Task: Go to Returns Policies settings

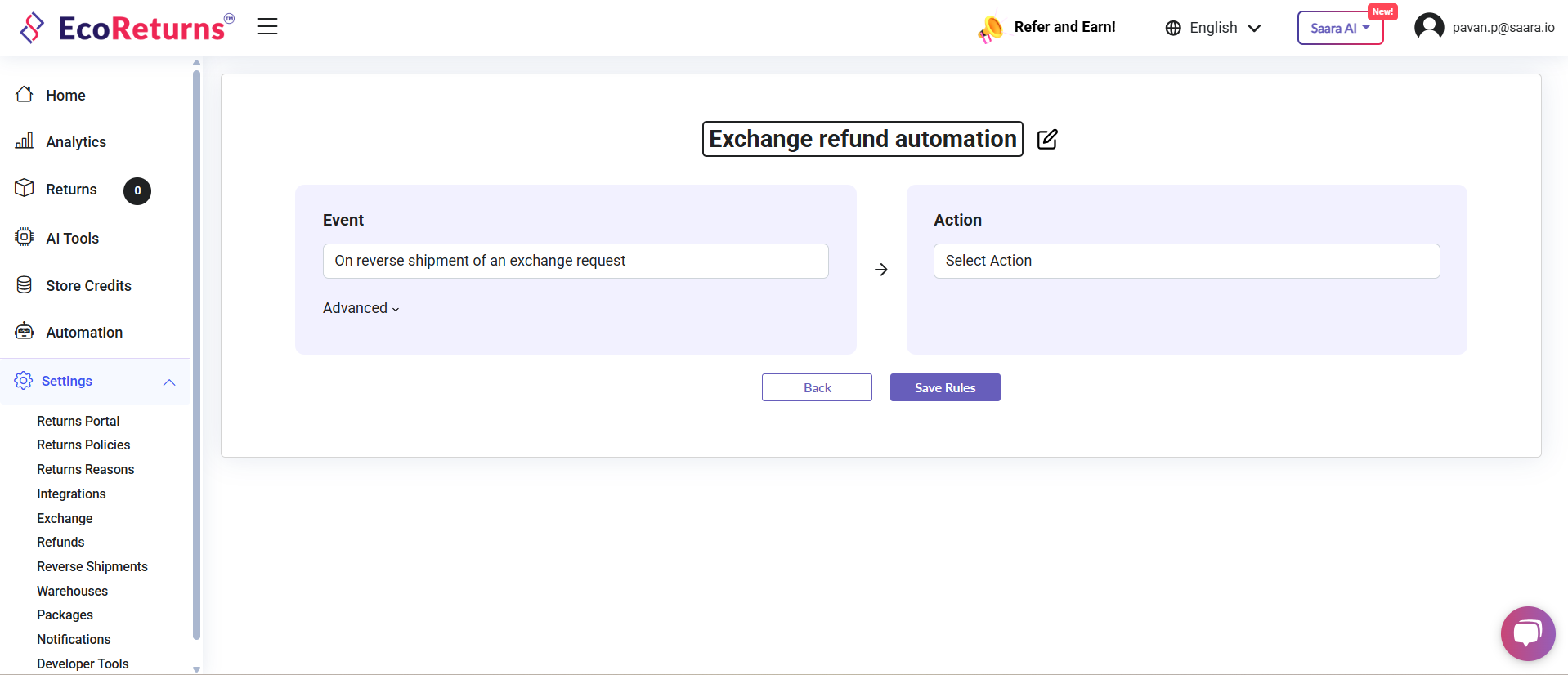Action: pyautogui.click(x=83, y=445)
